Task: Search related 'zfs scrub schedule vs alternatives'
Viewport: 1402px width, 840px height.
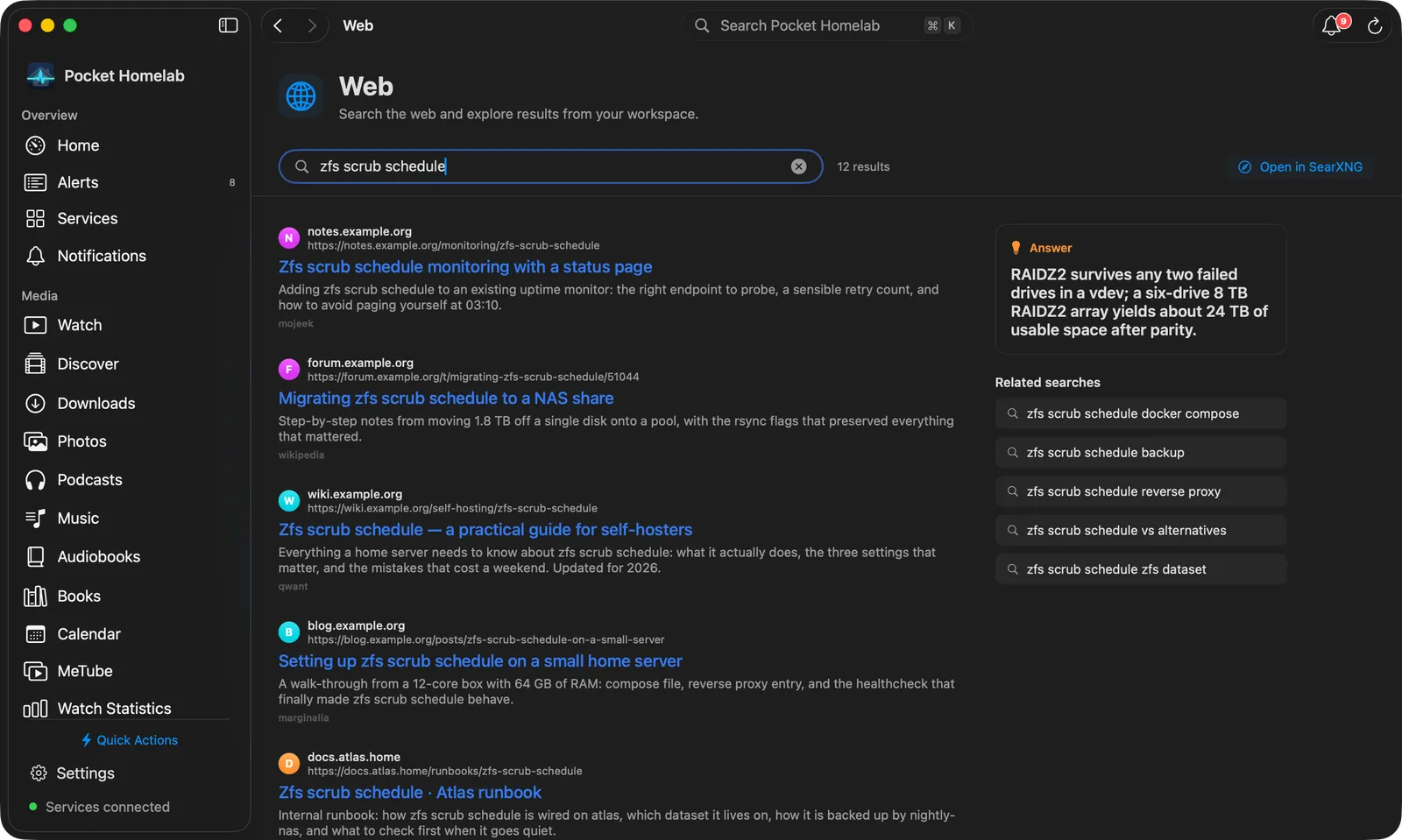Action: pyautogui.click(x=1141, y=531)
